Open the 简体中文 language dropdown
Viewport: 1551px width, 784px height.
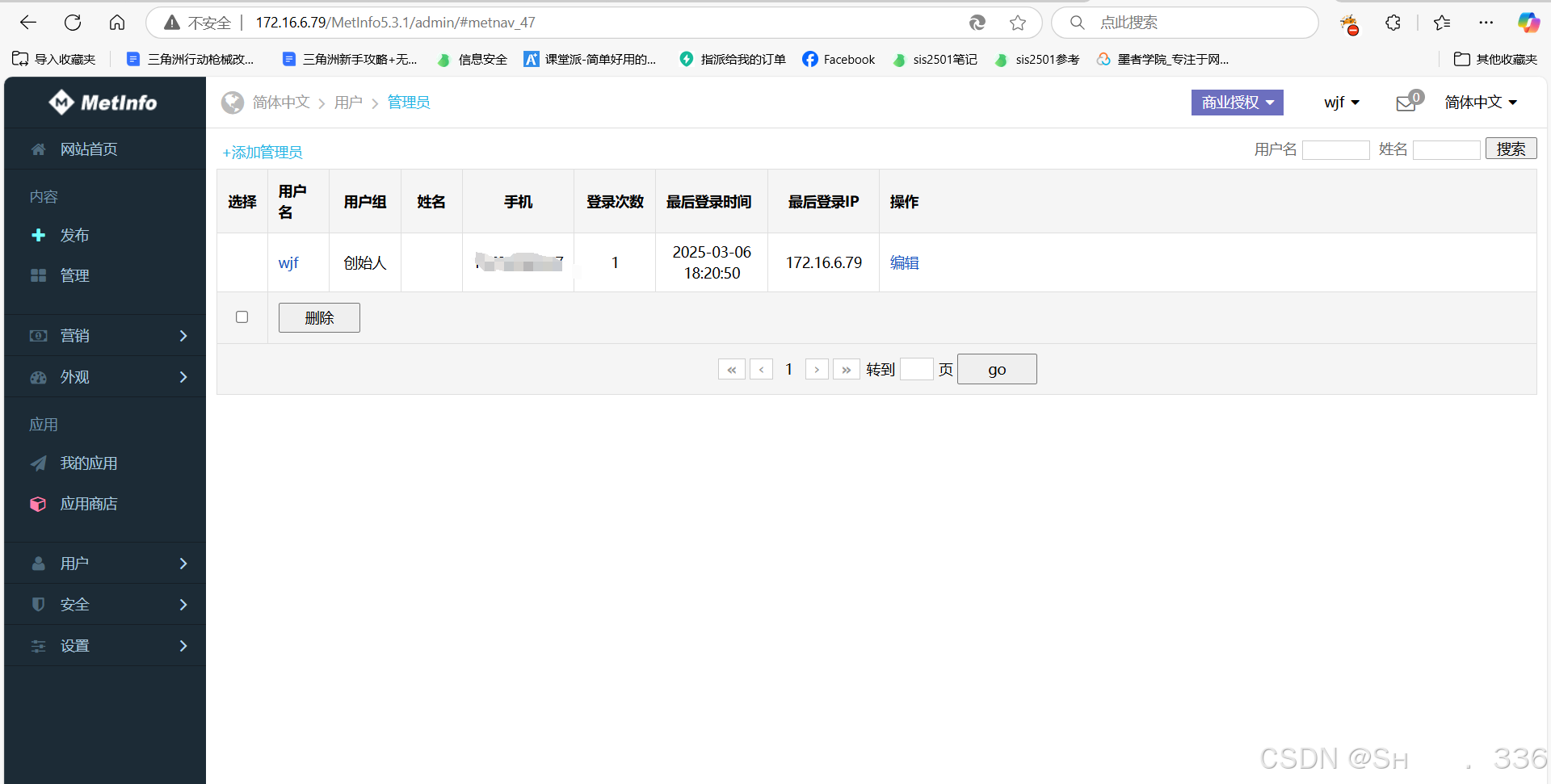[1481, 103]
